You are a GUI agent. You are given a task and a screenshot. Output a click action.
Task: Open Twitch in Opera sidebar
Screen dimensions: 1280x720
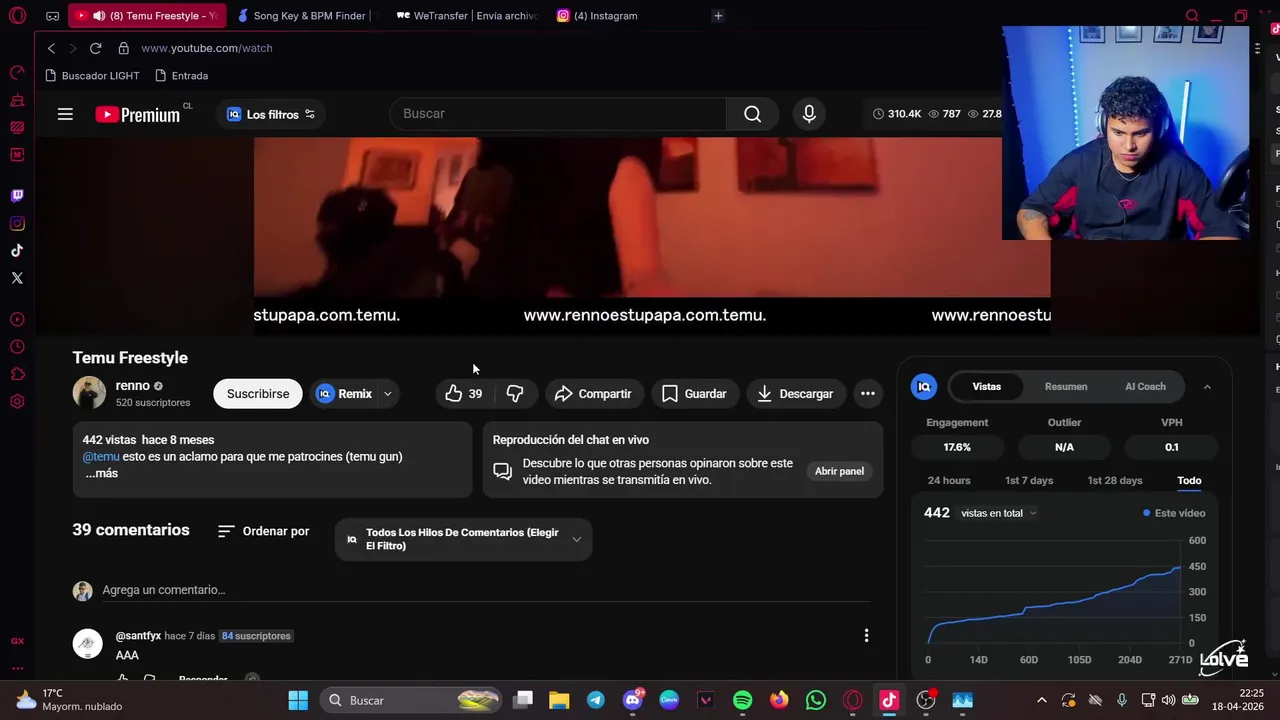[x=17, y=196]
